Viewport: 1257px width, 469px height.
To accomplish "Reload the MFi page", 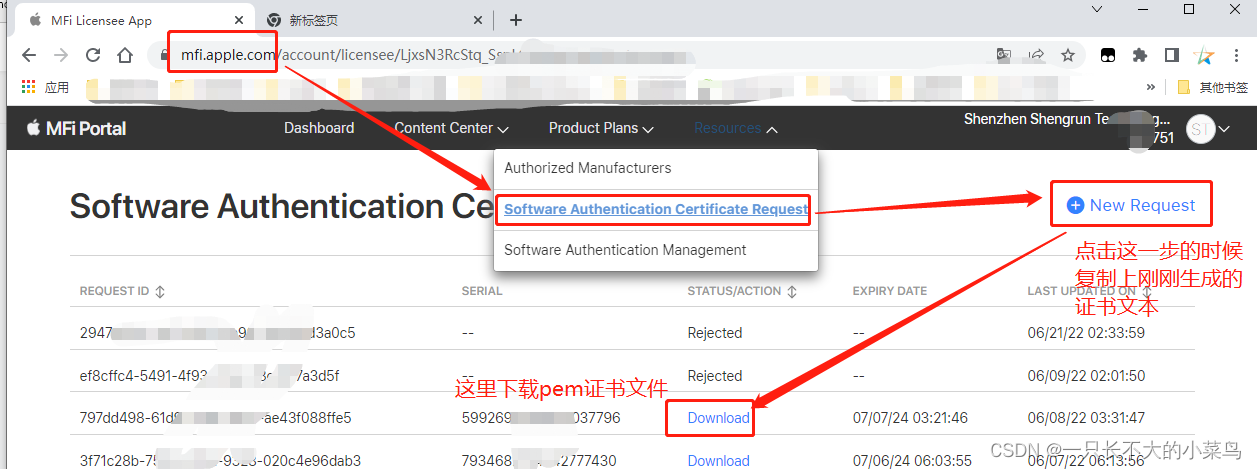I will pos(93,55).
